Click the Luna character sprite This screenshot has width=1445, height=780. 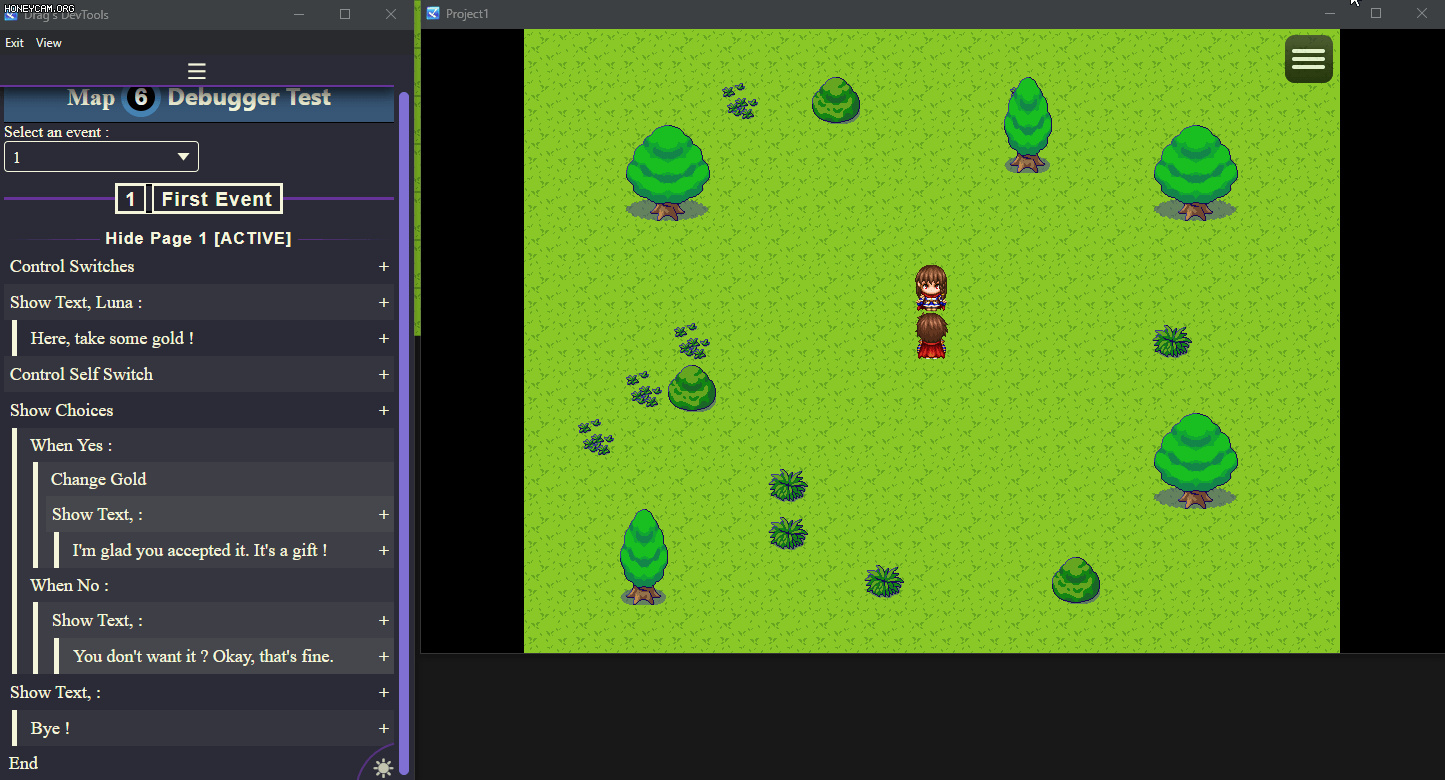click(931, 289)
